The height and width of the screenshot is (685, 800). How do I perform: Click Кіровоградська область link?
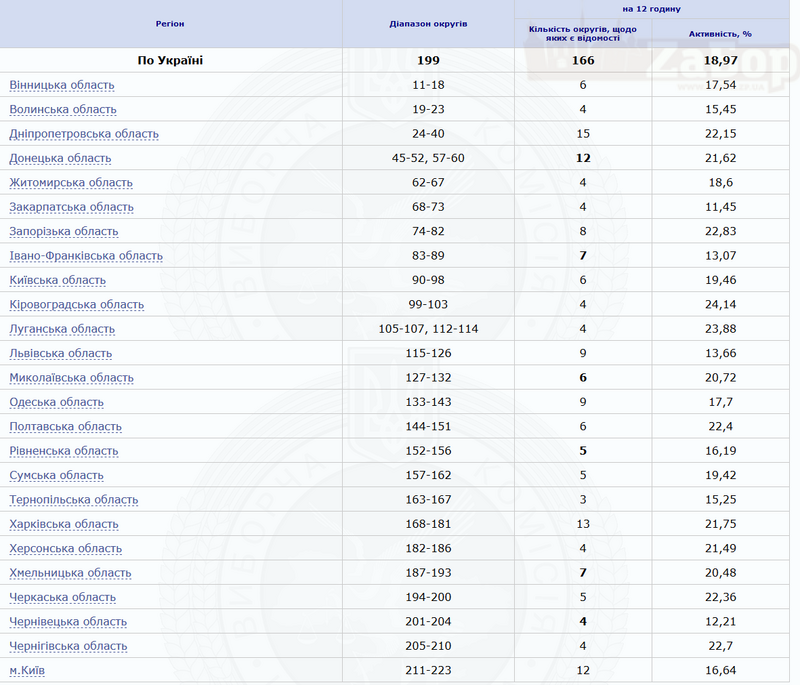[77, 305]
